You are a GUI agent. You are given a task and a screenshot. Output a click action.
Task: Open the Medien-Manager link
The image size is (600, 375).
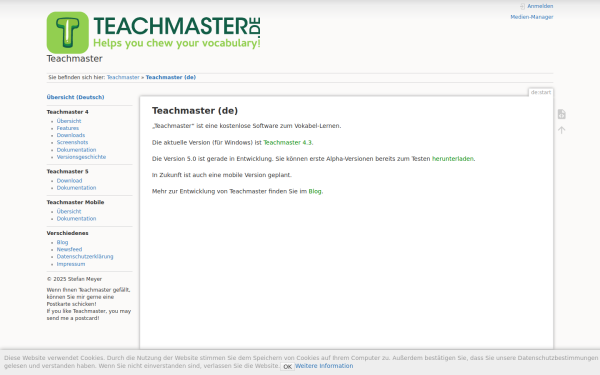(532, 17)
